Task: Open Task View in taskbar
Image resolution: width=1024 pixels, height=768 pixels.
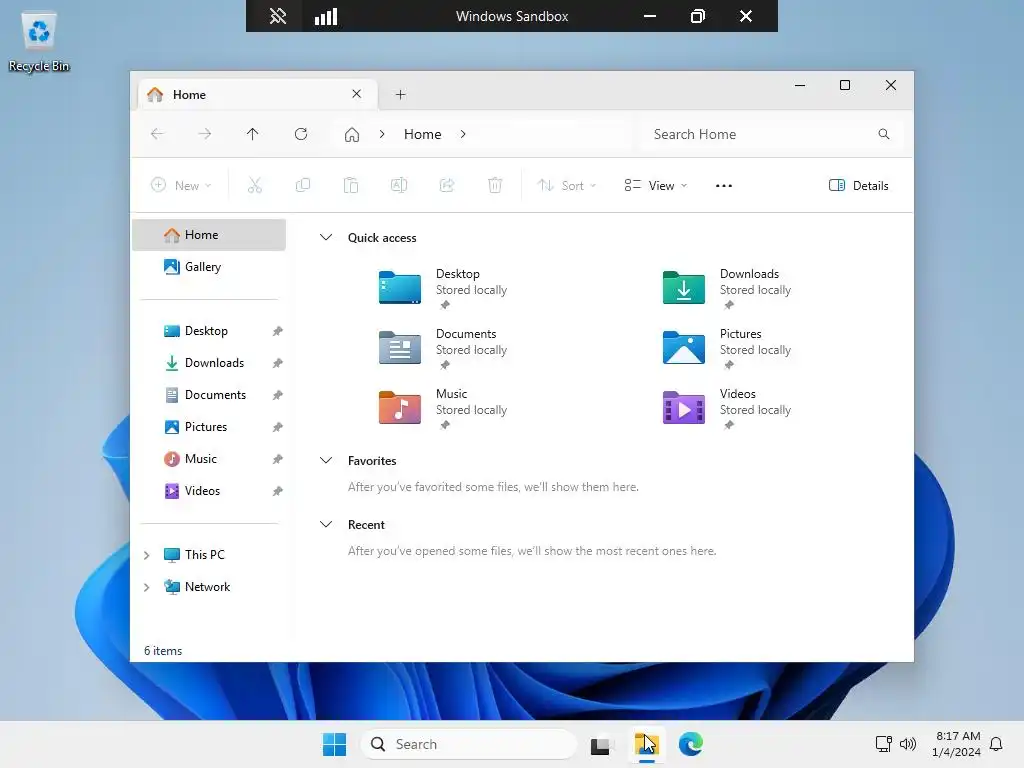Action: click(600, 744)
